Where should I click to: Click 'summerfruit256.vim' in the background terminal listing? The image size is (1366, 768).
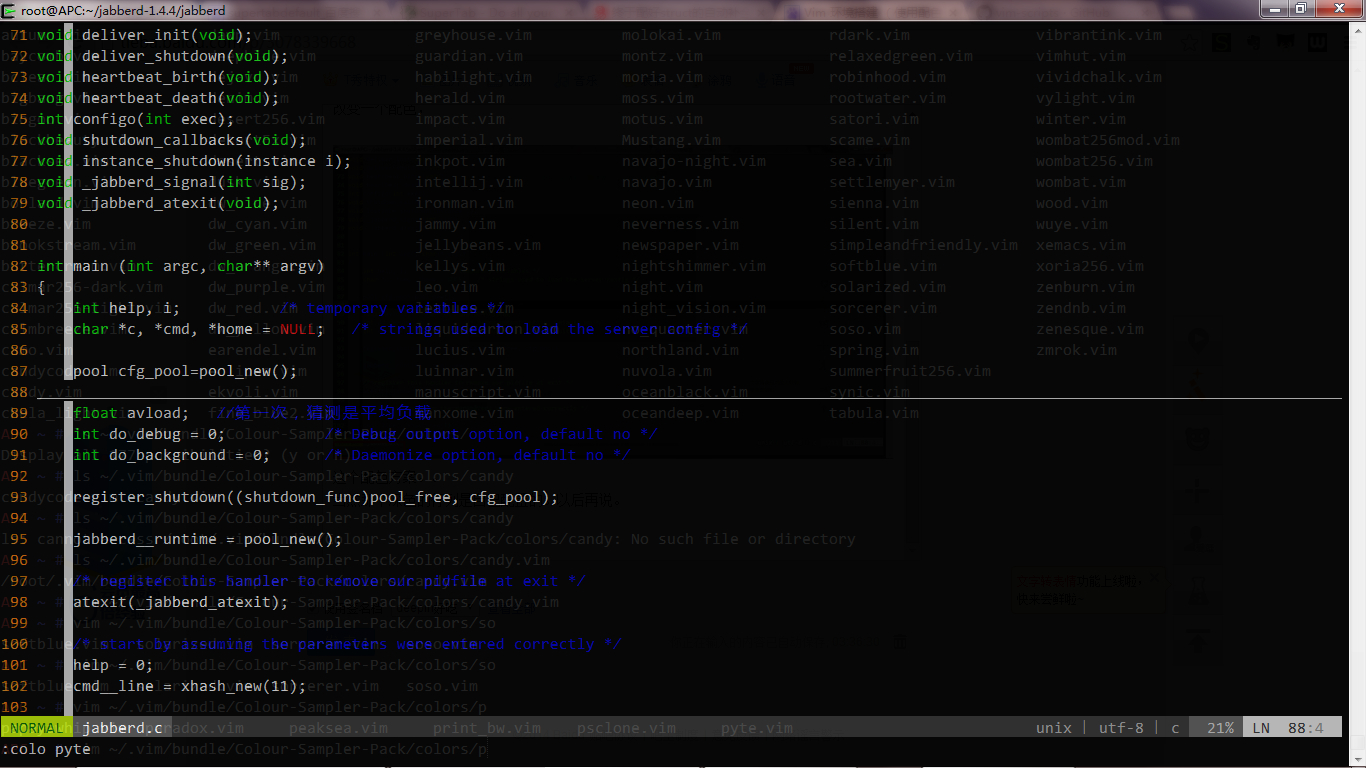[x=910, y=371]
